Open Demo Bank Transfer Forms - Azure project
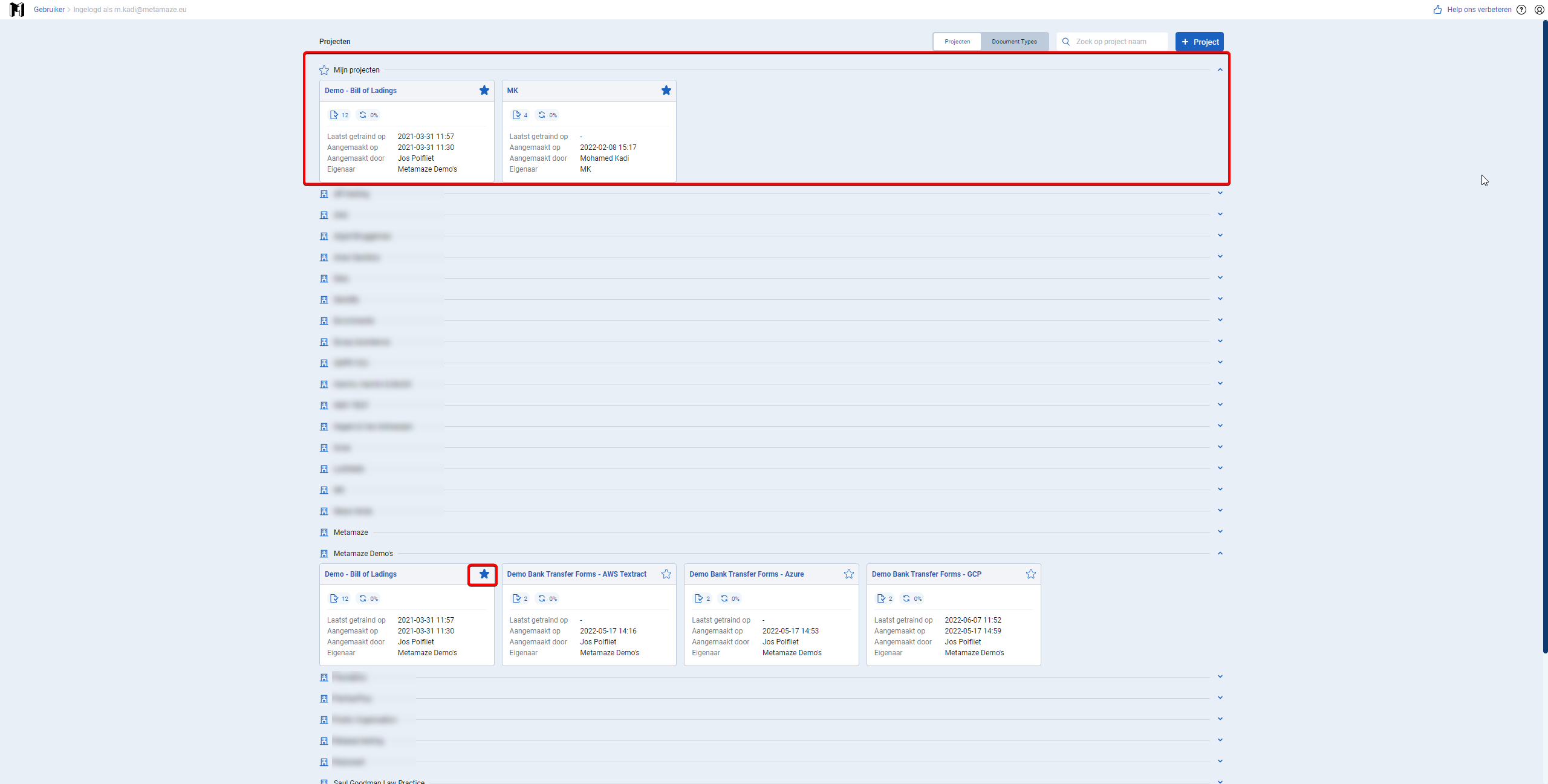 click(x=746, y=574)
